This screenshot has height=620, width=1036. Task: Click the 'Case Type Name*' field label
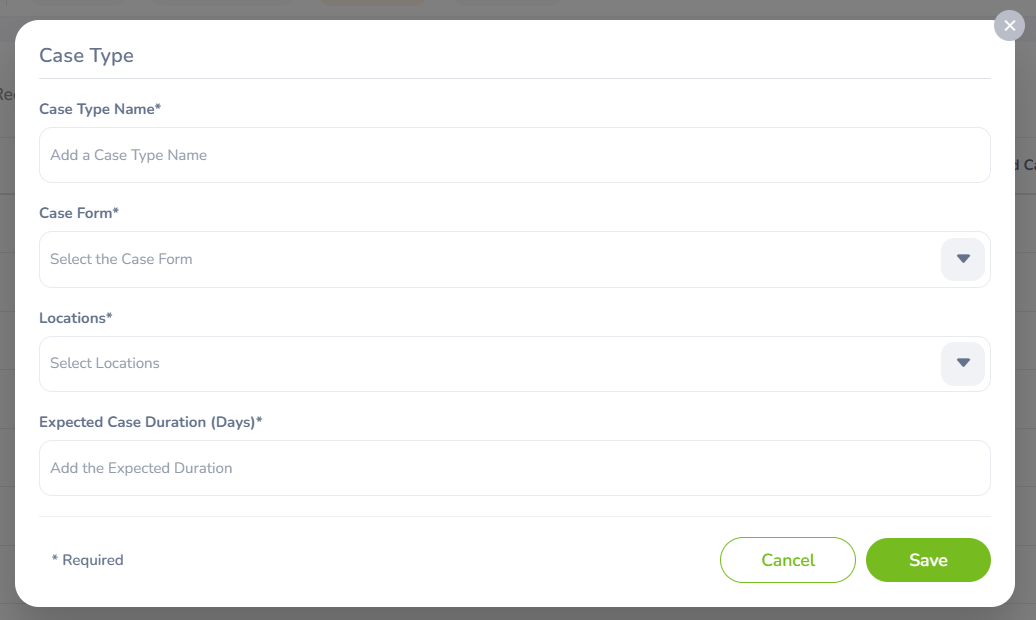[x=100, y=109]
